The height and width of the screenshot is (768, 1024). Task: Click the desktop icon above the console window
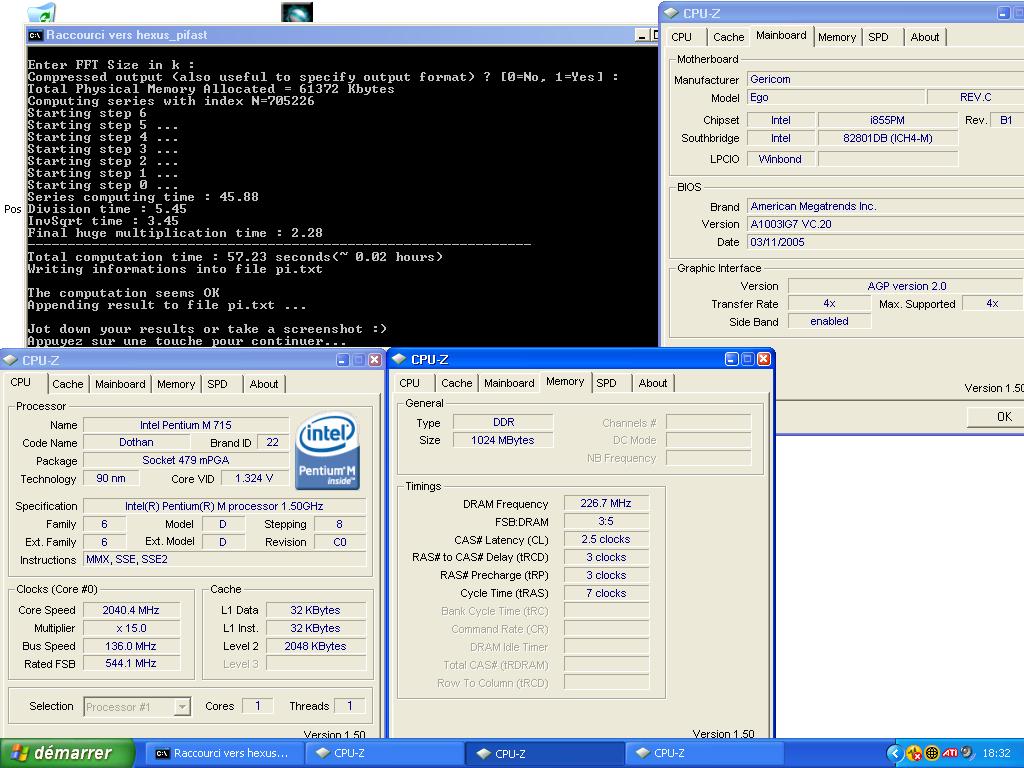coord(297,12)
